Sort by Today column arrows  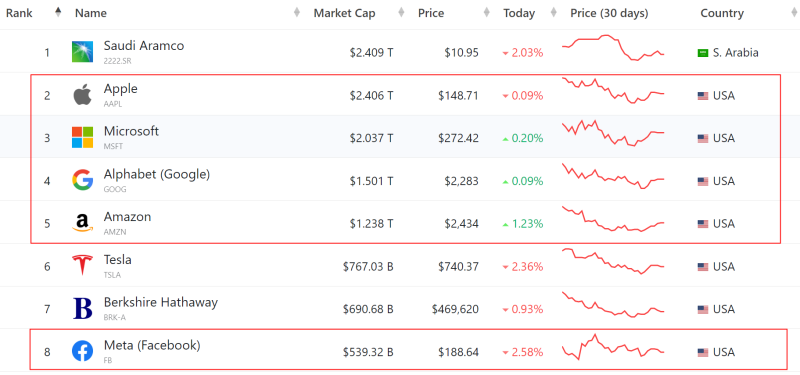pyautogui.click(x=554, y=13)
